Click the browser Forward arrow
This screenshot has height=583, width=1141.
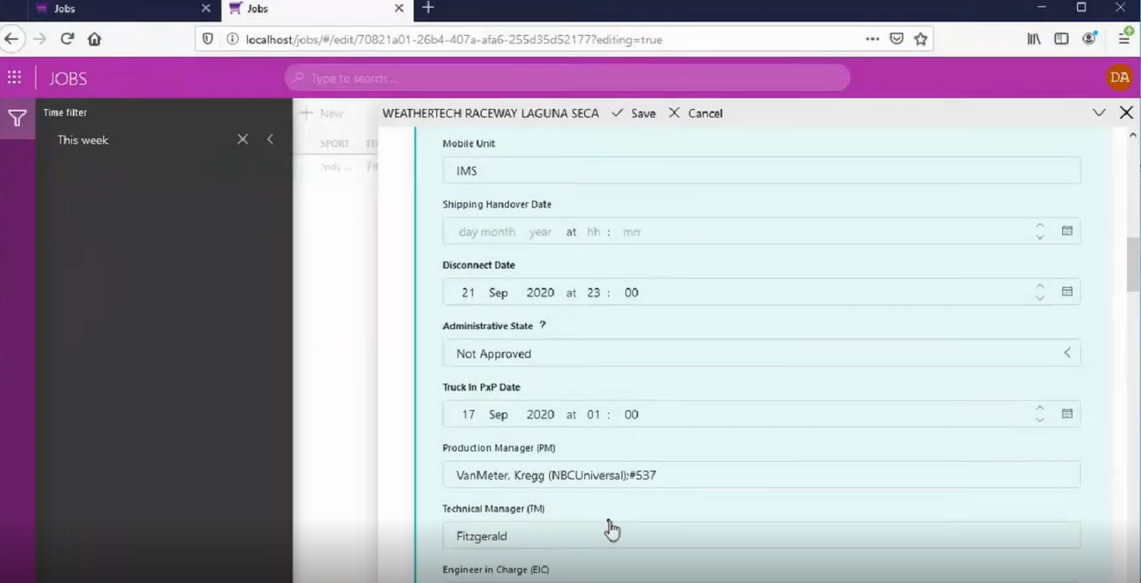pos(40,39)
